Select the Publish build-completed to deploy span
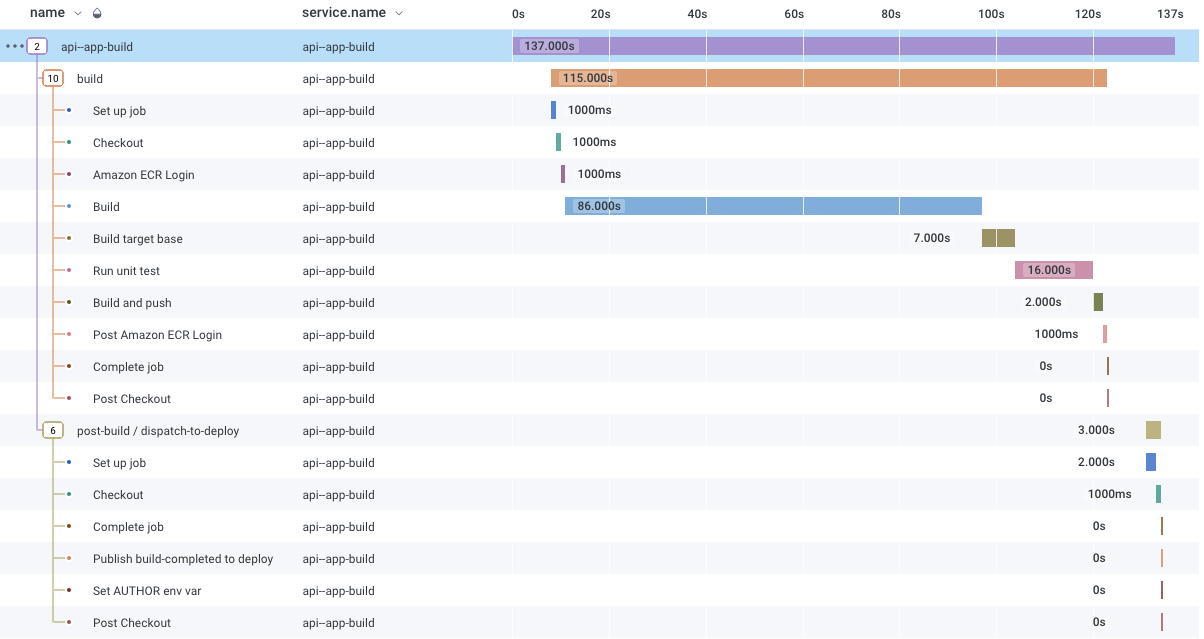Screen dimensions: 1204x639 click(183, 559)
